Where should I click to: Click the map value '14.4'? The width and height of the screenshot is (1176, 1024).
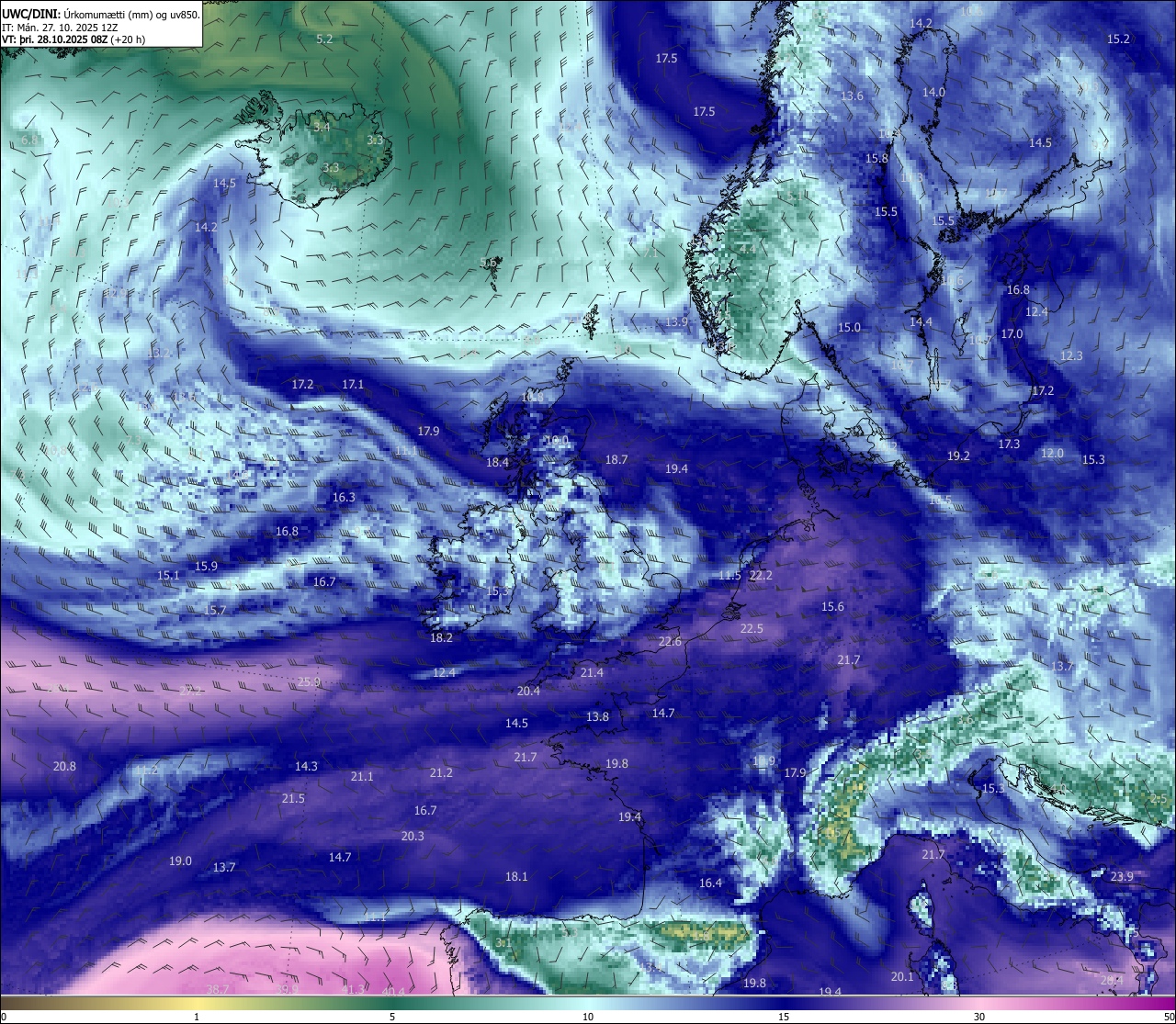point(921,322)
